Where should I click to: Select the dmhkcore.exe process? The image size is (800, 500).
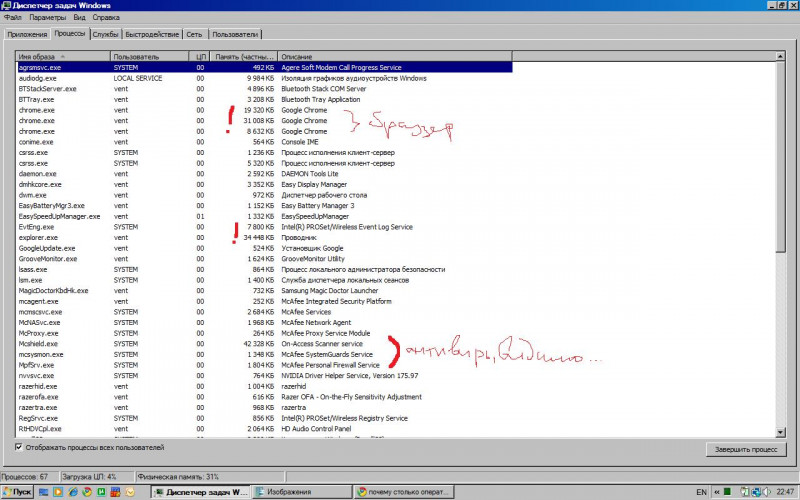[x=264, y=184]
